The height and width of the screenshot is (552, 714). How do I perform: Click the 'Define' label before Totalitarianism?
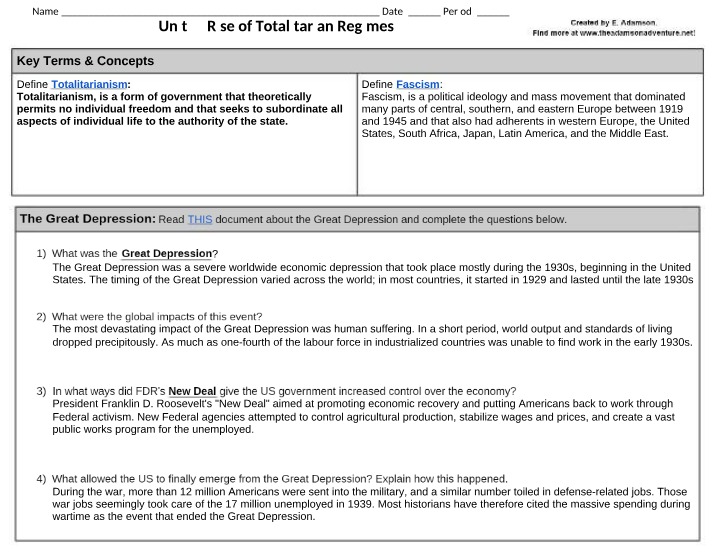[x=32, y=84]
